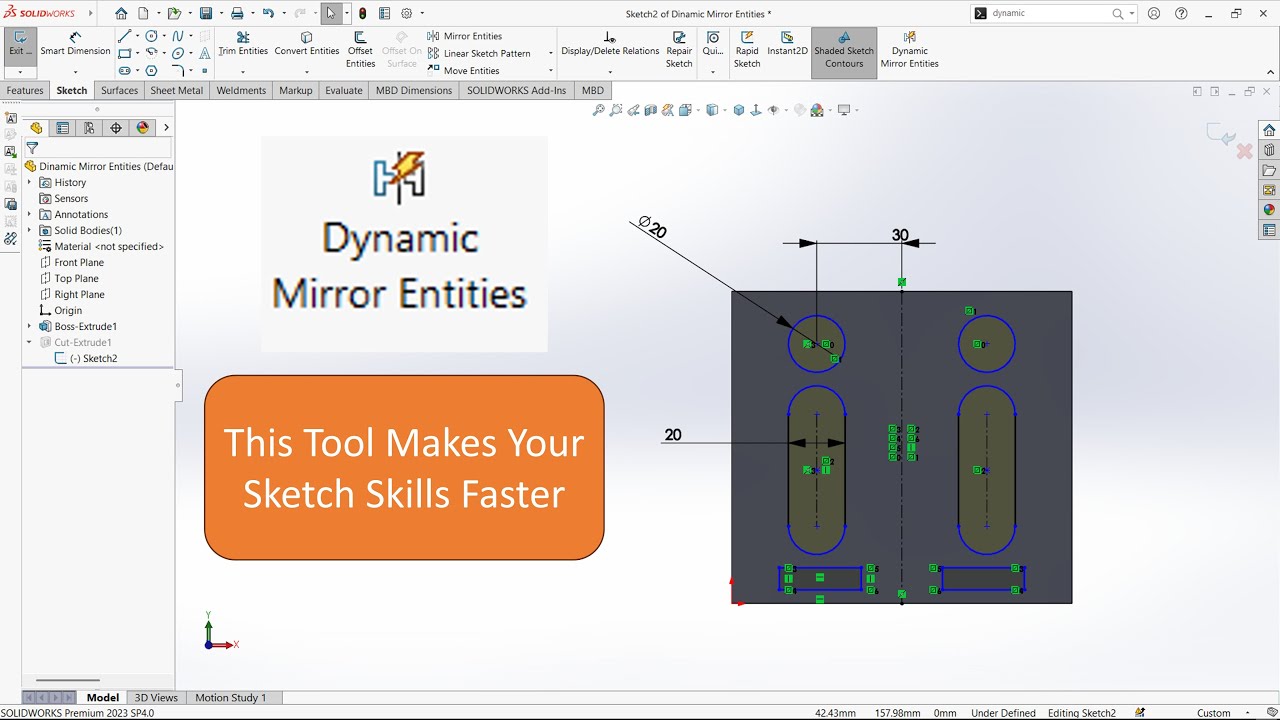Screen dimensions: 1280x720
Task: Click Move Entities command
Action: tap(464, 70)
